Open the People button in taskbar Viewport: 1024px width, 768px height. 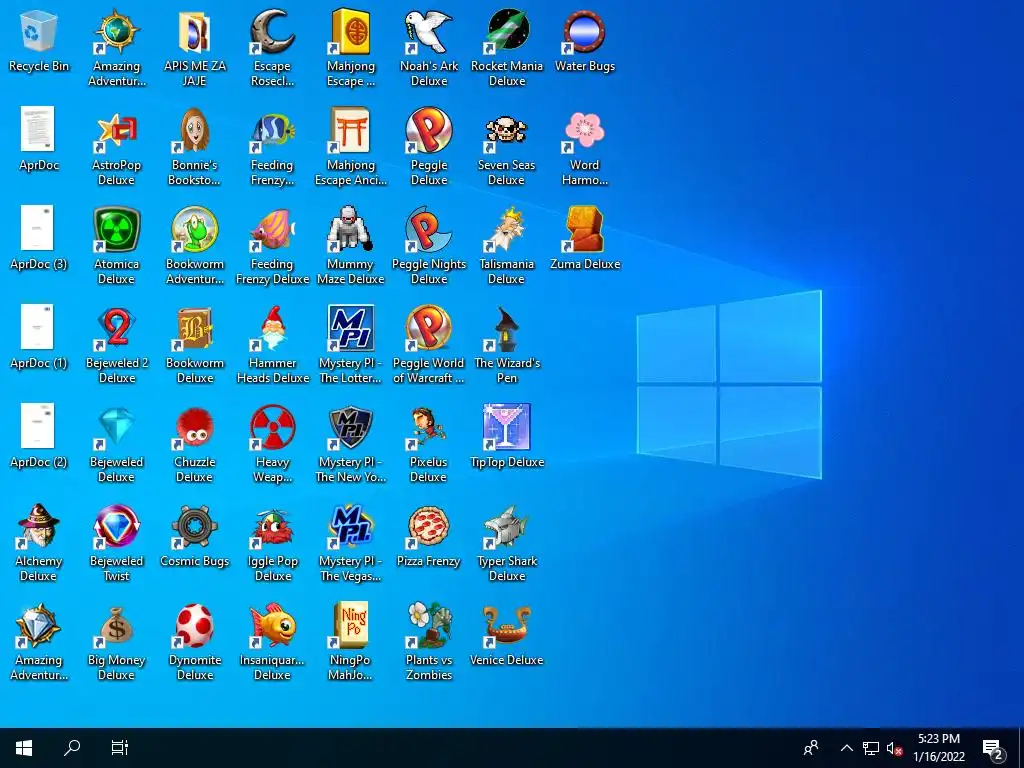[811, 748]
